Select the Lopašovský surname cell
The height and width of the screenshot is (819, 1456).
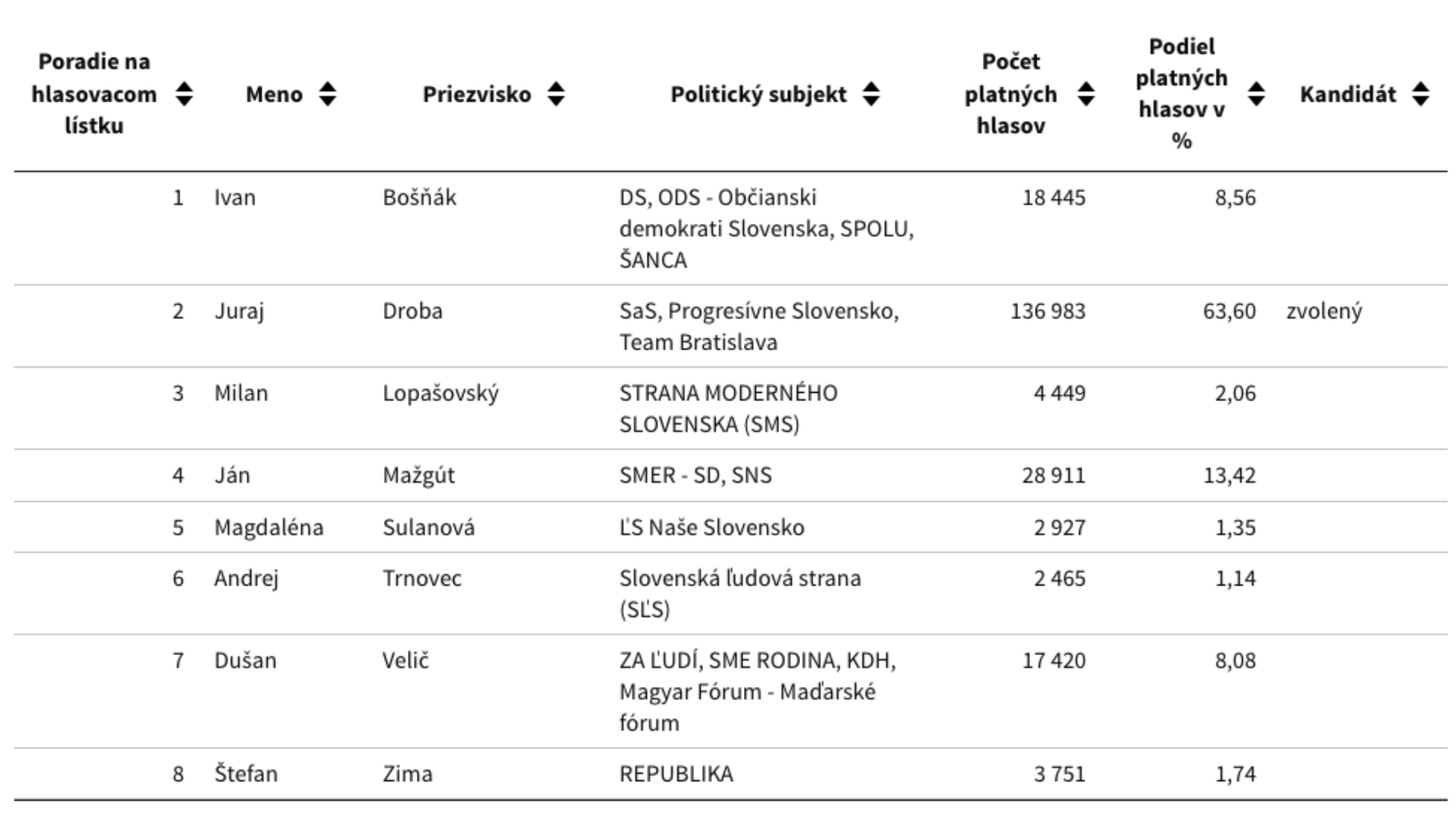click(441, 393)
